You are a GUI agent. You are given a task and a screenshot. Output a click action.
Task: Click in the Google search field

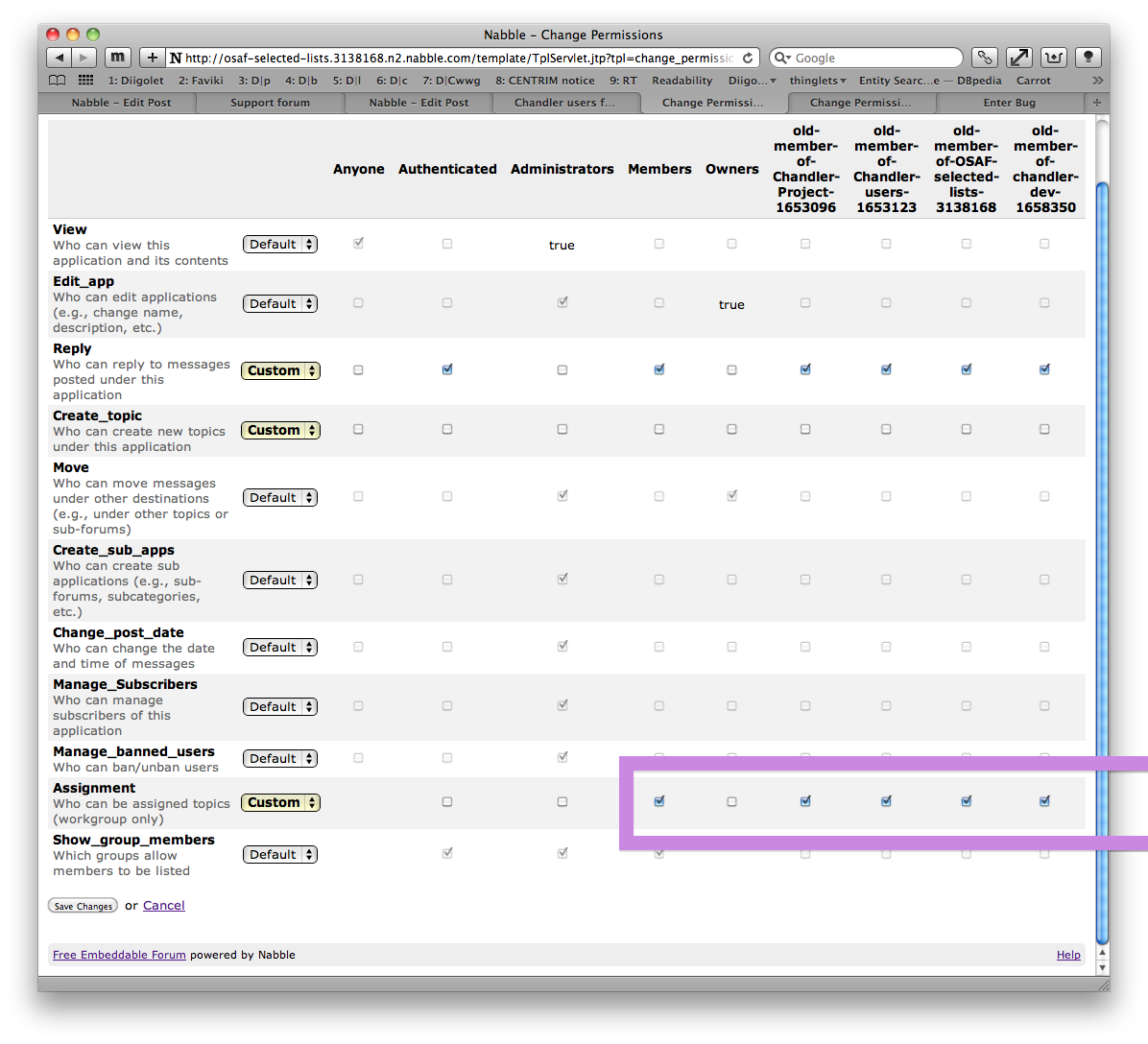(873, 59)
